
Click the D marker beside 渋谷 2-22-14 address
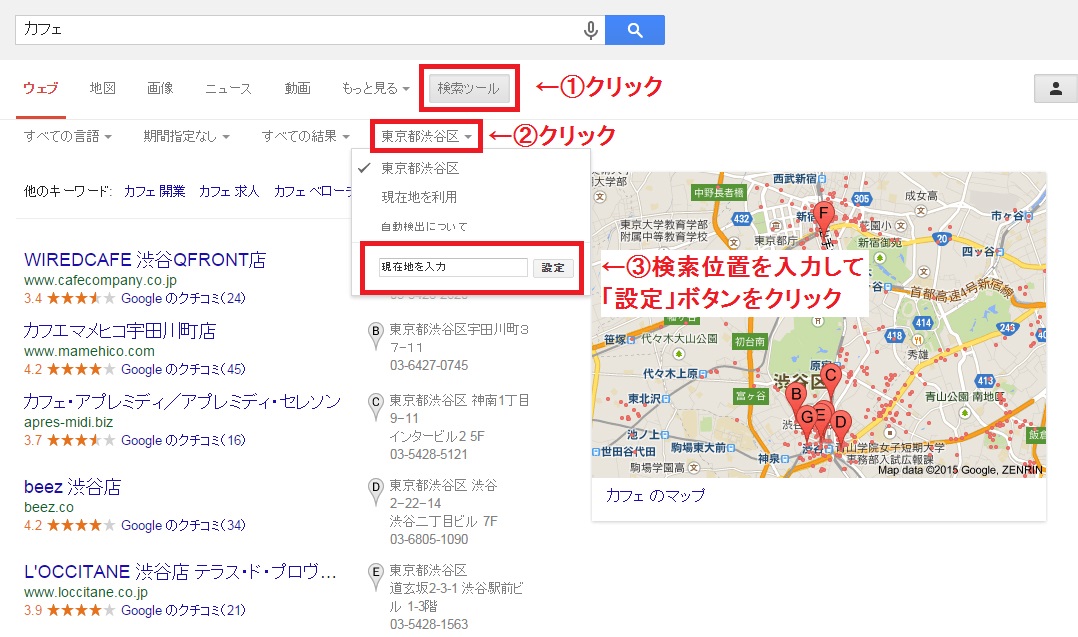pos(375,491)
